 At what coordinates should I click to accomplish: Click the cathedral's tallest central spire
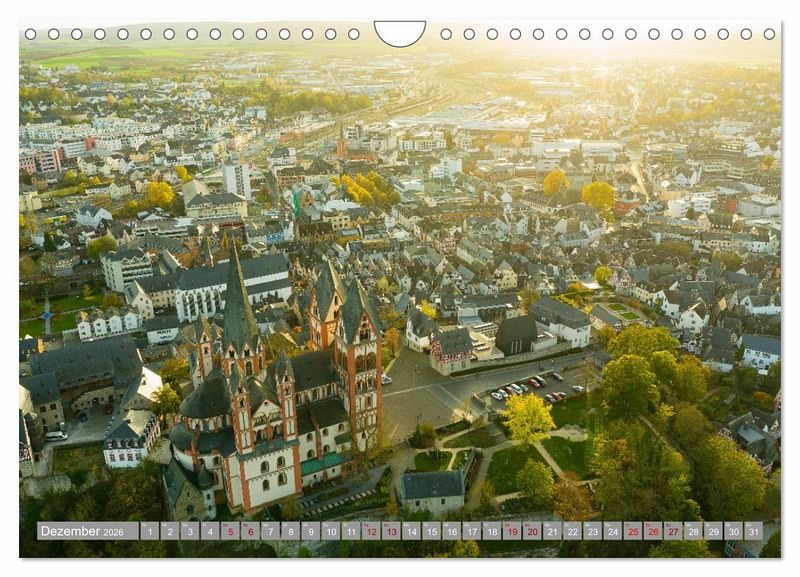[238, 300]
